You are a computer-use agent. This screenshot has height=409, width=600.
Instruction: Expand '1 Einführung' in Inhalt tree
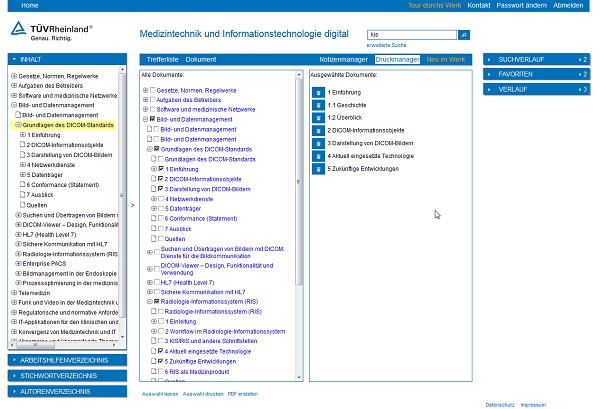23,135
